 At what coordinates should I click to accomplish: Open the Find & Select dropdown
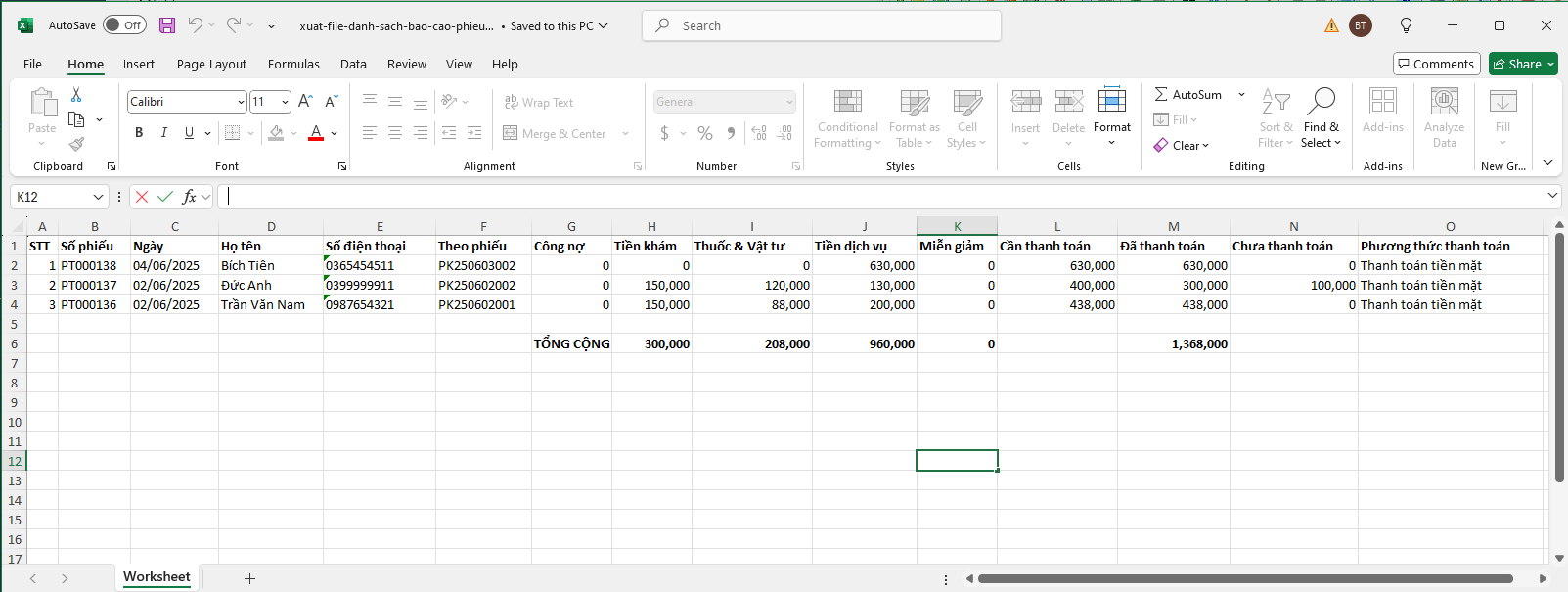(x=1322, y=118)
